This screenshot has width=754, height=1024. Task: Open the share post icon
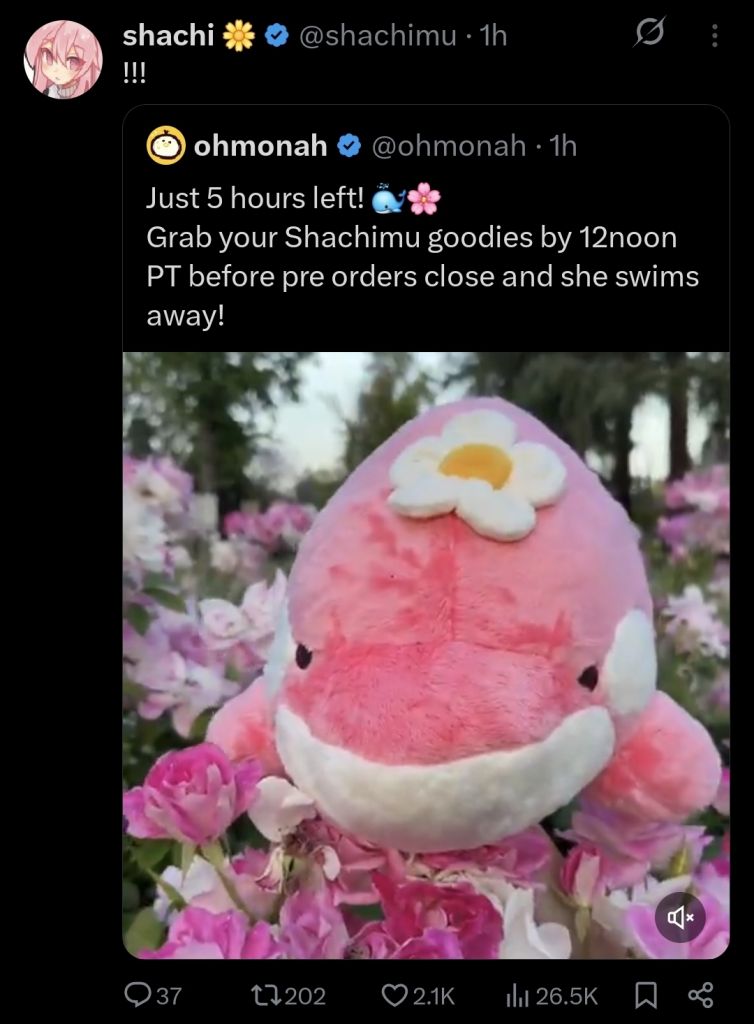pos(701,995)
